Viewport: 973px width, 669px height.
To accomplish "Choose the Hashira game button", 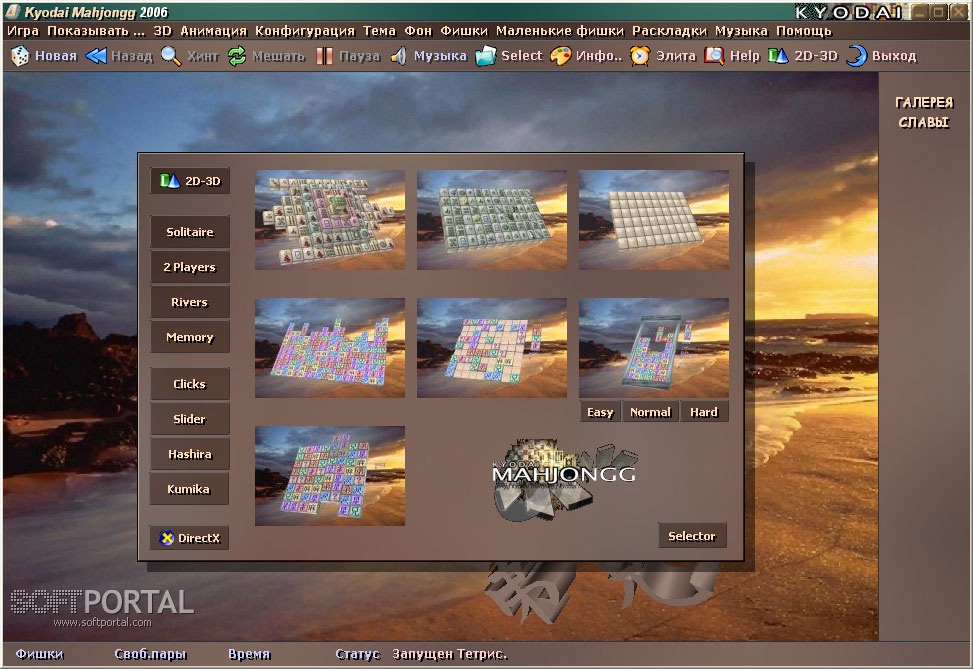I will [x=190, y=454].
